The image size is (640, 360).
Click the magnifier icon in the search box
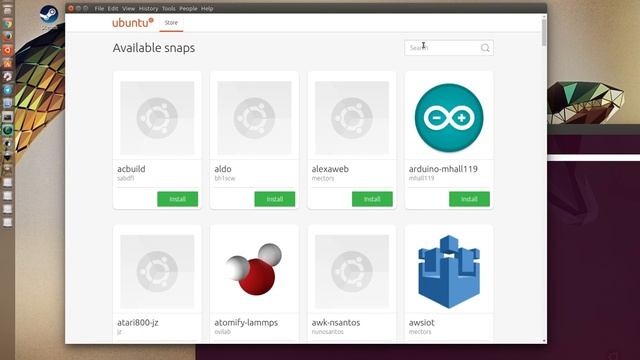(485, 48)
